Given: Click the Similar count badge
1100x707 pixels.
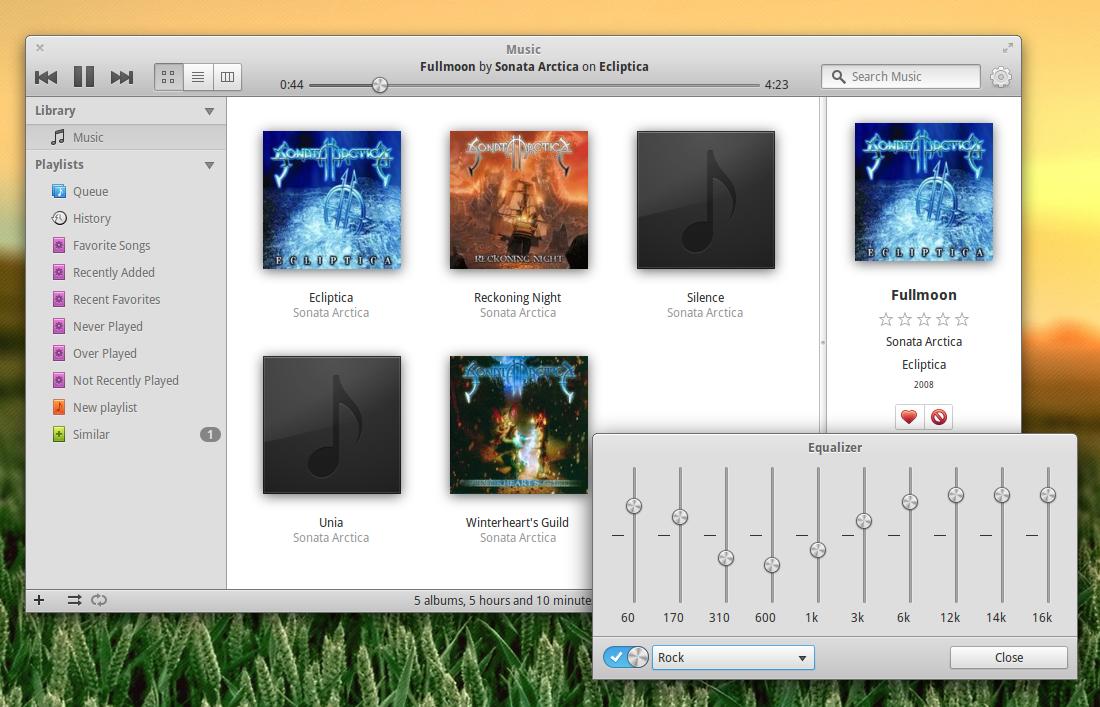Looking at the screenshot, I should point(210,434).
